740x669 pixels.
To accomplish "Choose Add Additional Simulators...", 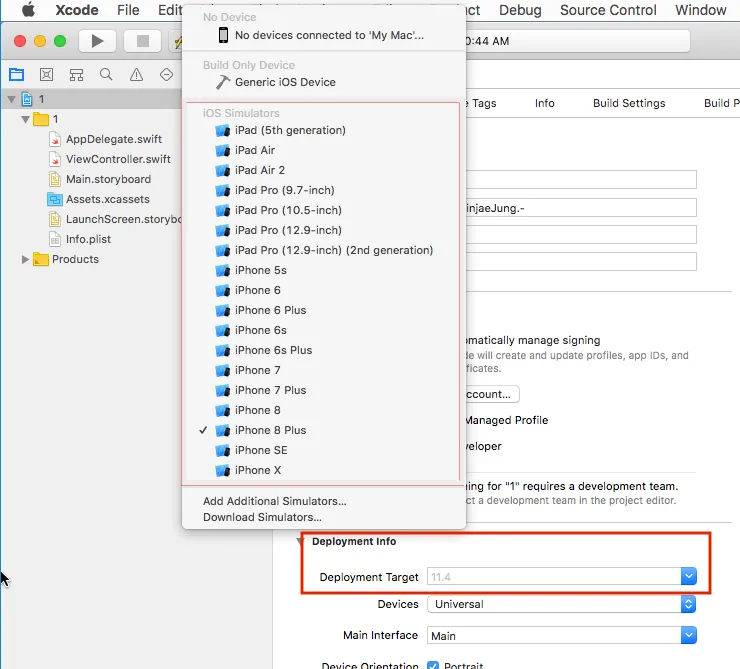I will pyautogui.click(x=275, y=501).
